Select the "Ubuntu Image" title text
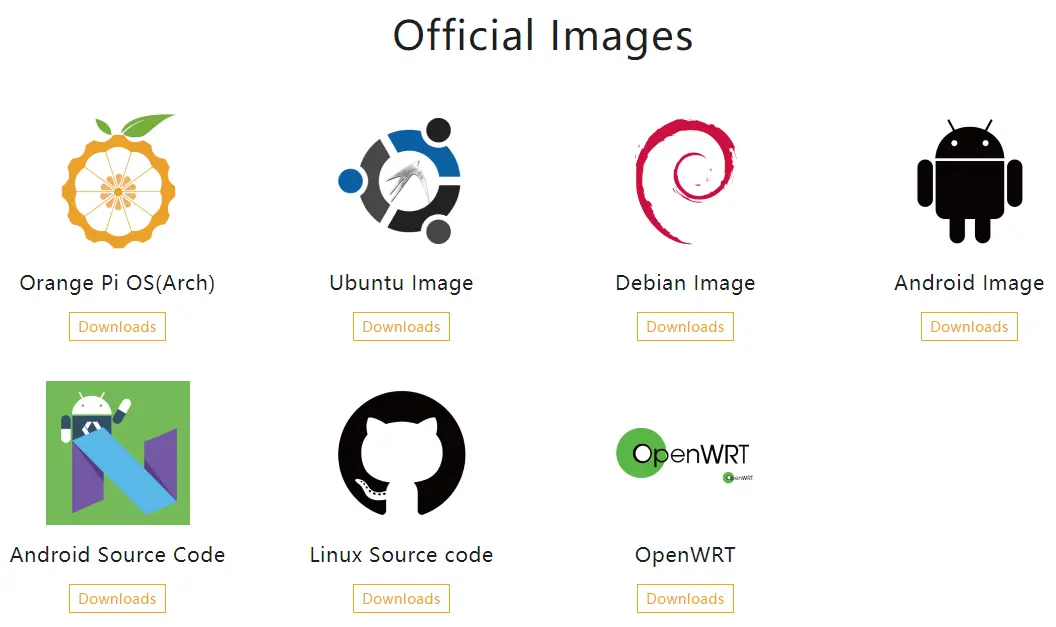The image size is (1056, 627). pyautogui.click(x=401, y=283)
